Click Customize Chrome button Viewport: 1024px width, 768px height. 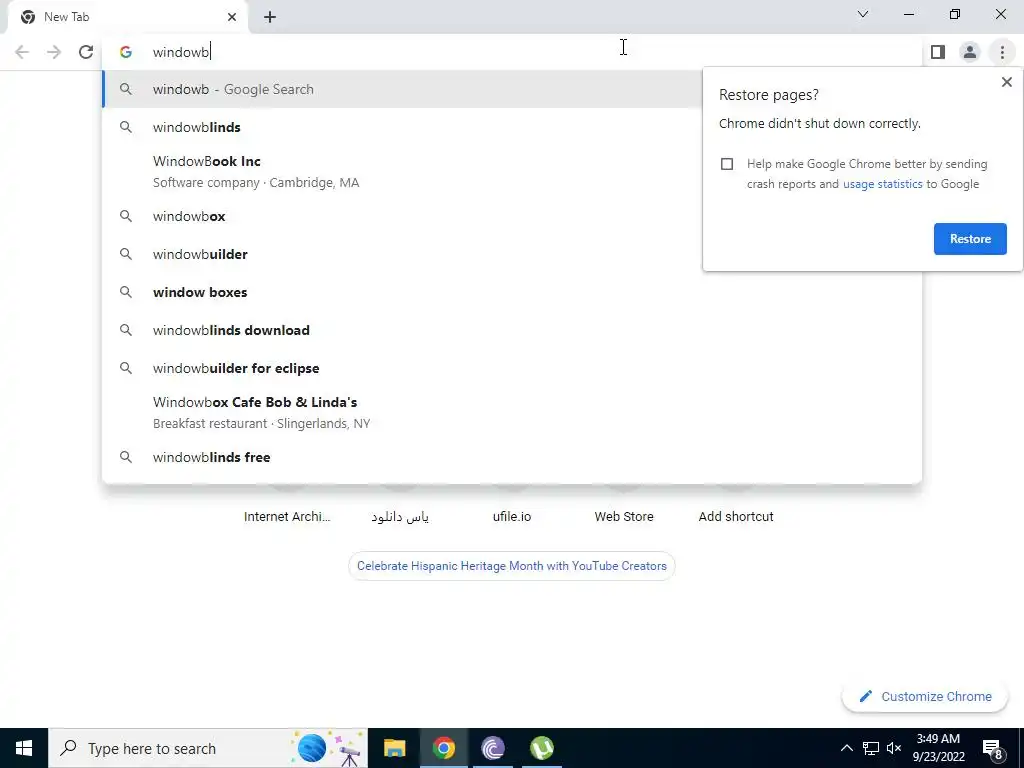pyautogui.click(x=925, y=696)
